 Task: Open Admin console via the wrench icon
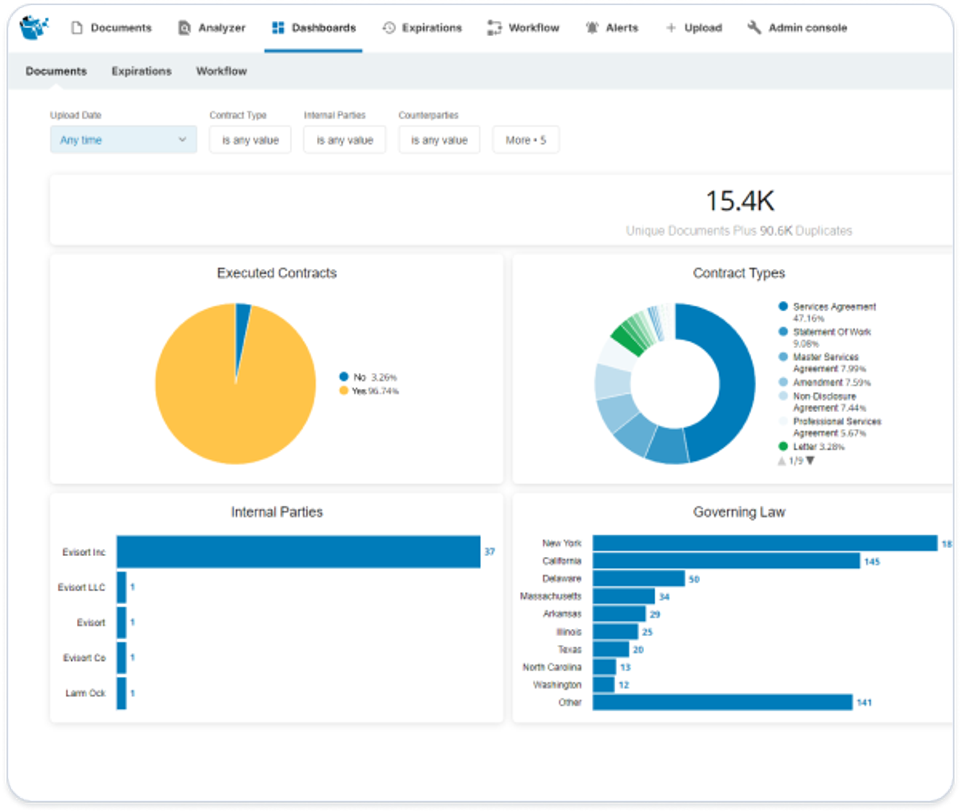coord(753,28)
